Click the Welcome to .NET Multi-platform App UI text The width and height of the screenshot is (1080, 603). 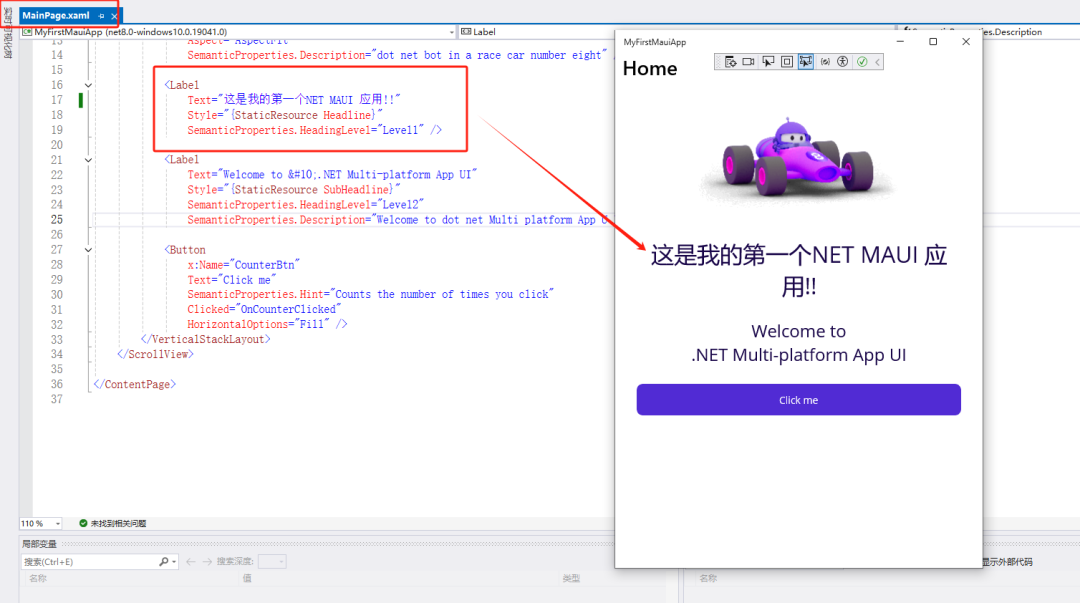click(798, 343)
